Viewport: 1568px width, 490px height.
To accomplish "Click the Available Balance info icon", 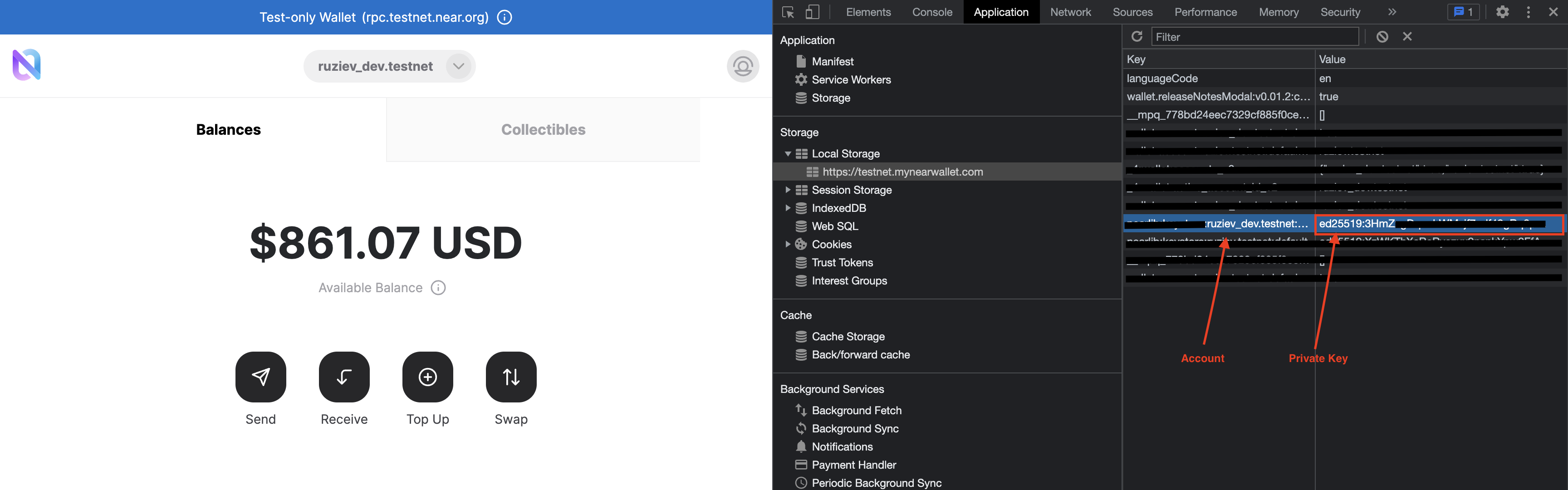I will tap(438, 287).
